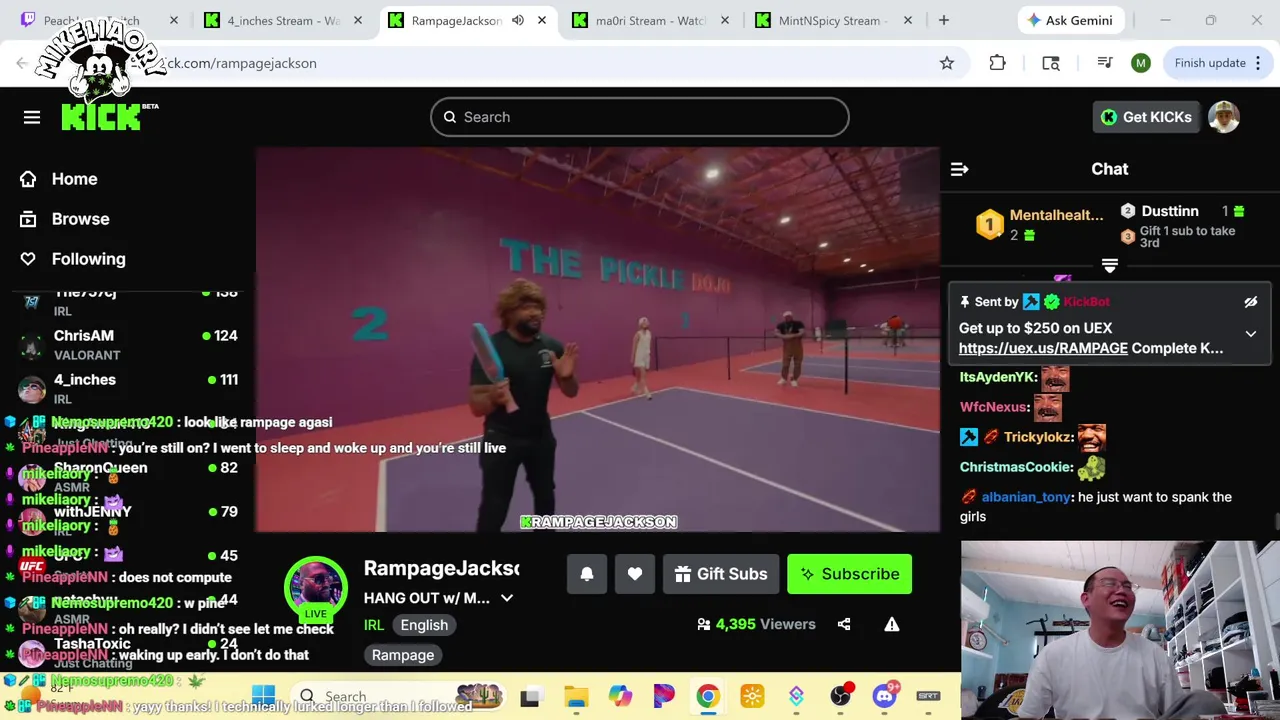The width and height of the screenshot is (1280, 720).
Task: Click the Gift Subs button
Action: pyautogui.click(x=721, y=574)
